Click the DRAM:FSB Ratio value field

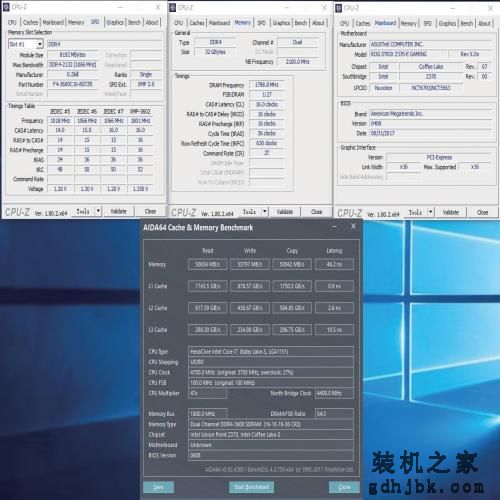click(334, 414)
